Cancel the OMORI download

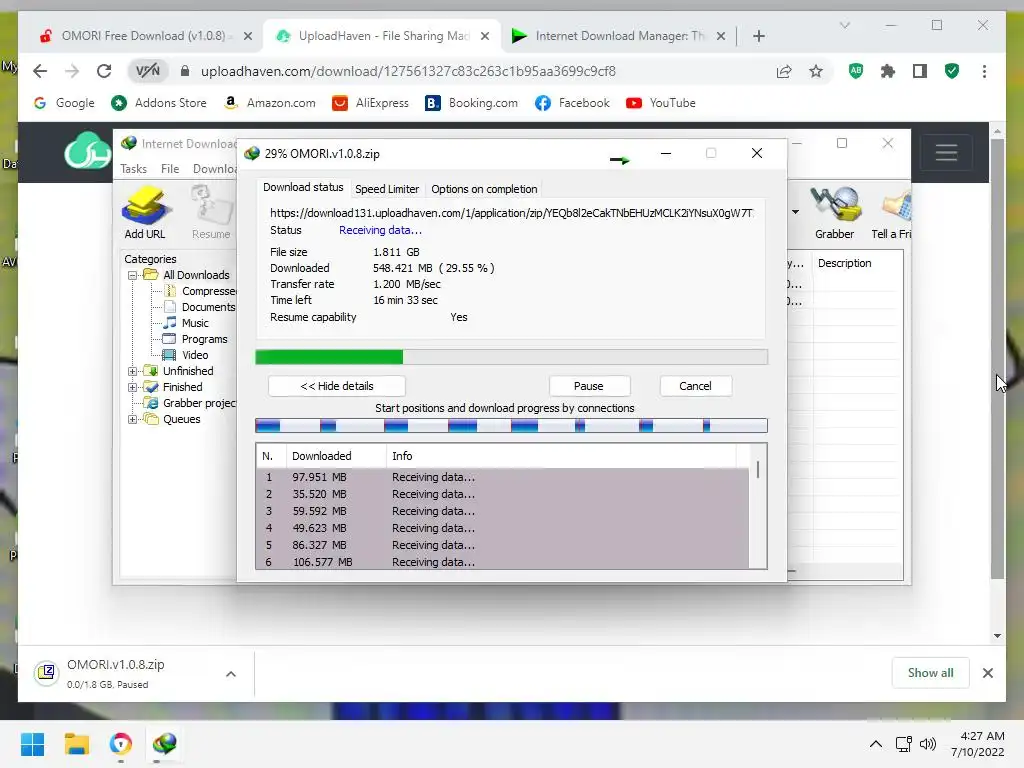tap(695, 386)
